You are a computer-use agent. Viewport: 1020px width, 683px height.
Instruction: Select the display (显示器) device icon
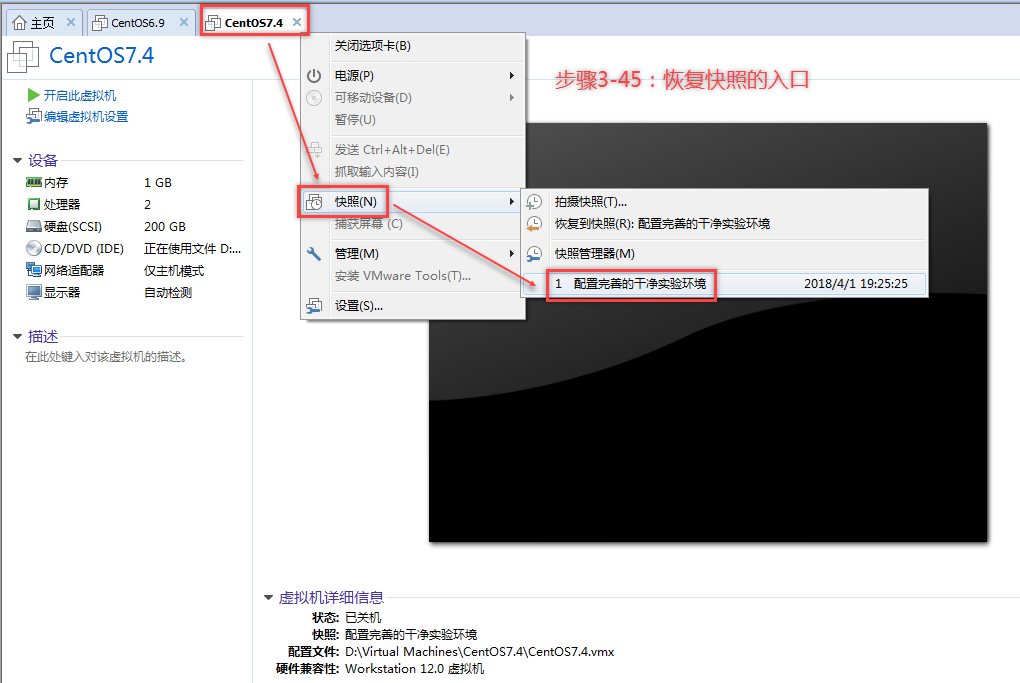33,292
